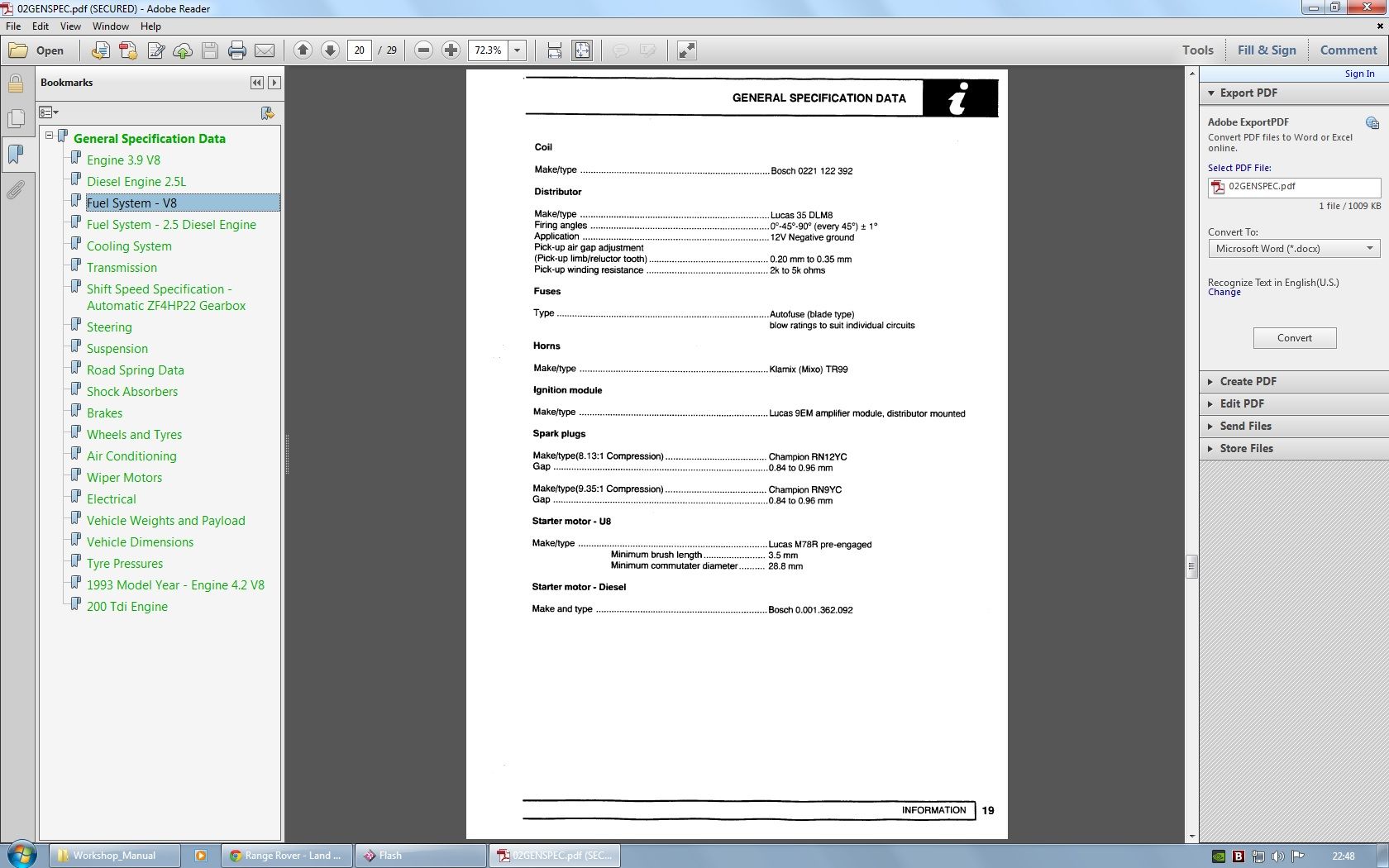Open the Cooling System bookmark
This screenshot has width=1389, height=868.
[x=129, y=246]
